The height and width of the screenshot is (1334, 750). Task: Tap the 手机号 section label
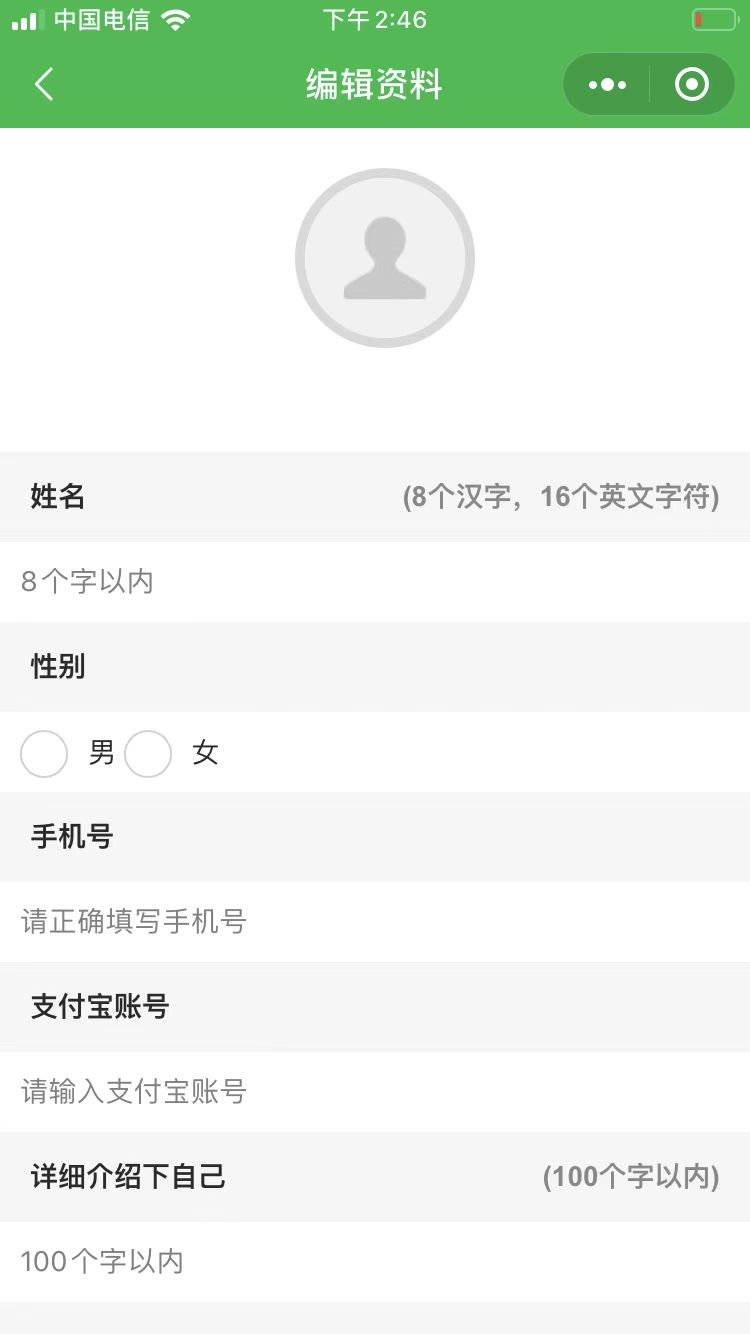[72, 837]
